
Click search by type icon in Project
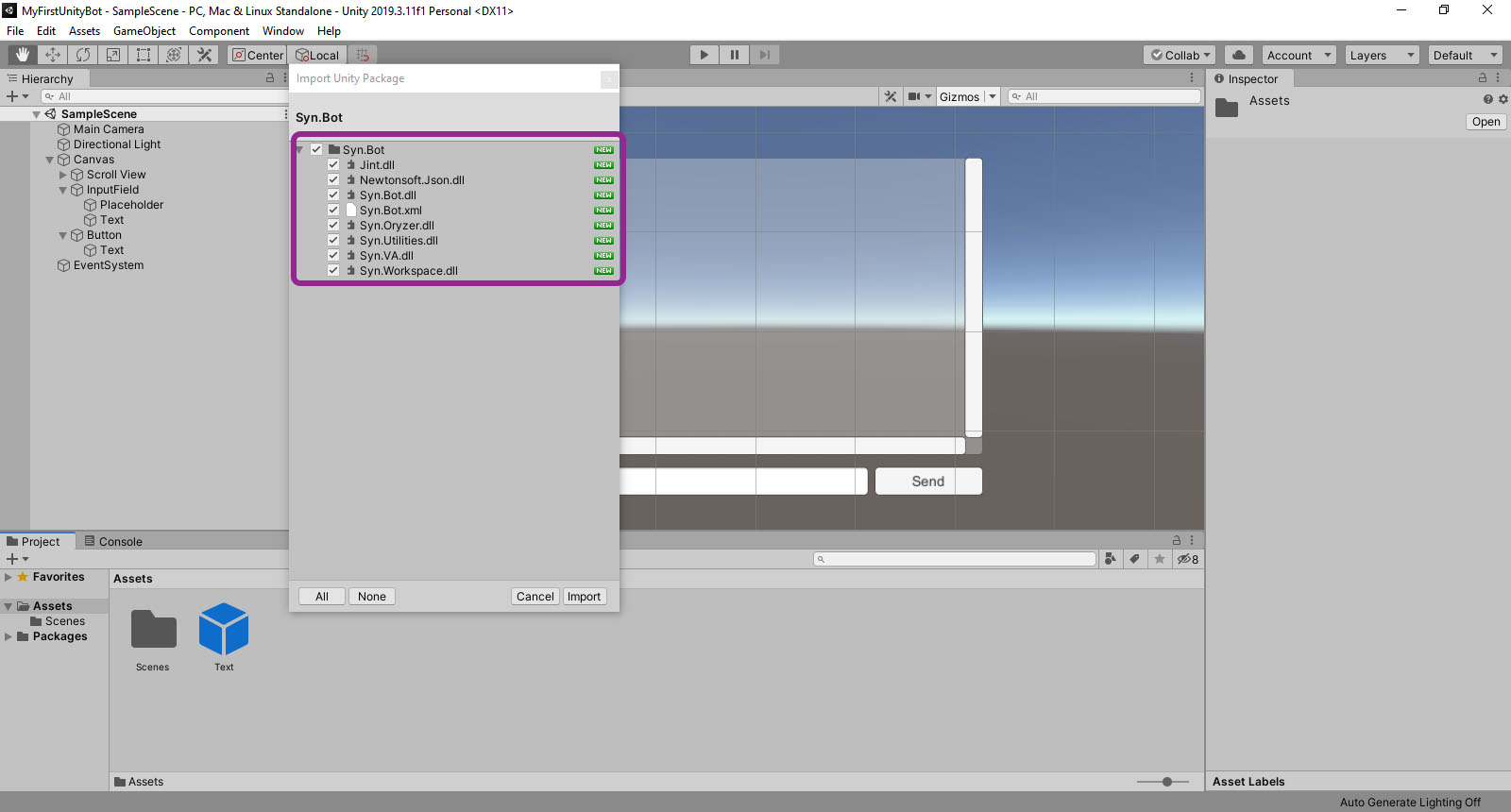click(1111, 559)
